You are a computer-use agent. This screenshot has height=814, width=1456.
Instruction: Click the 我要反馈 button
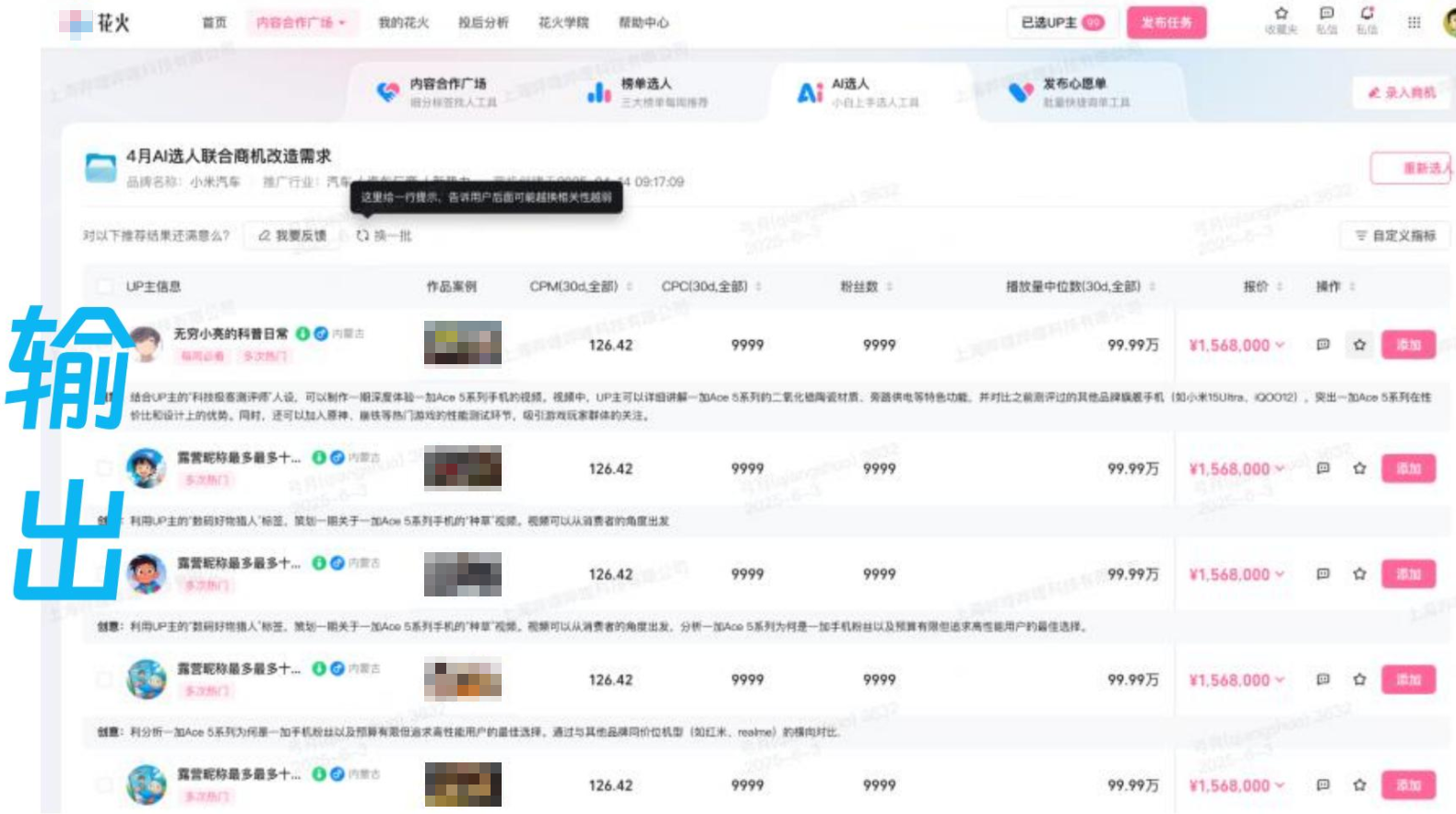[293, 236]
